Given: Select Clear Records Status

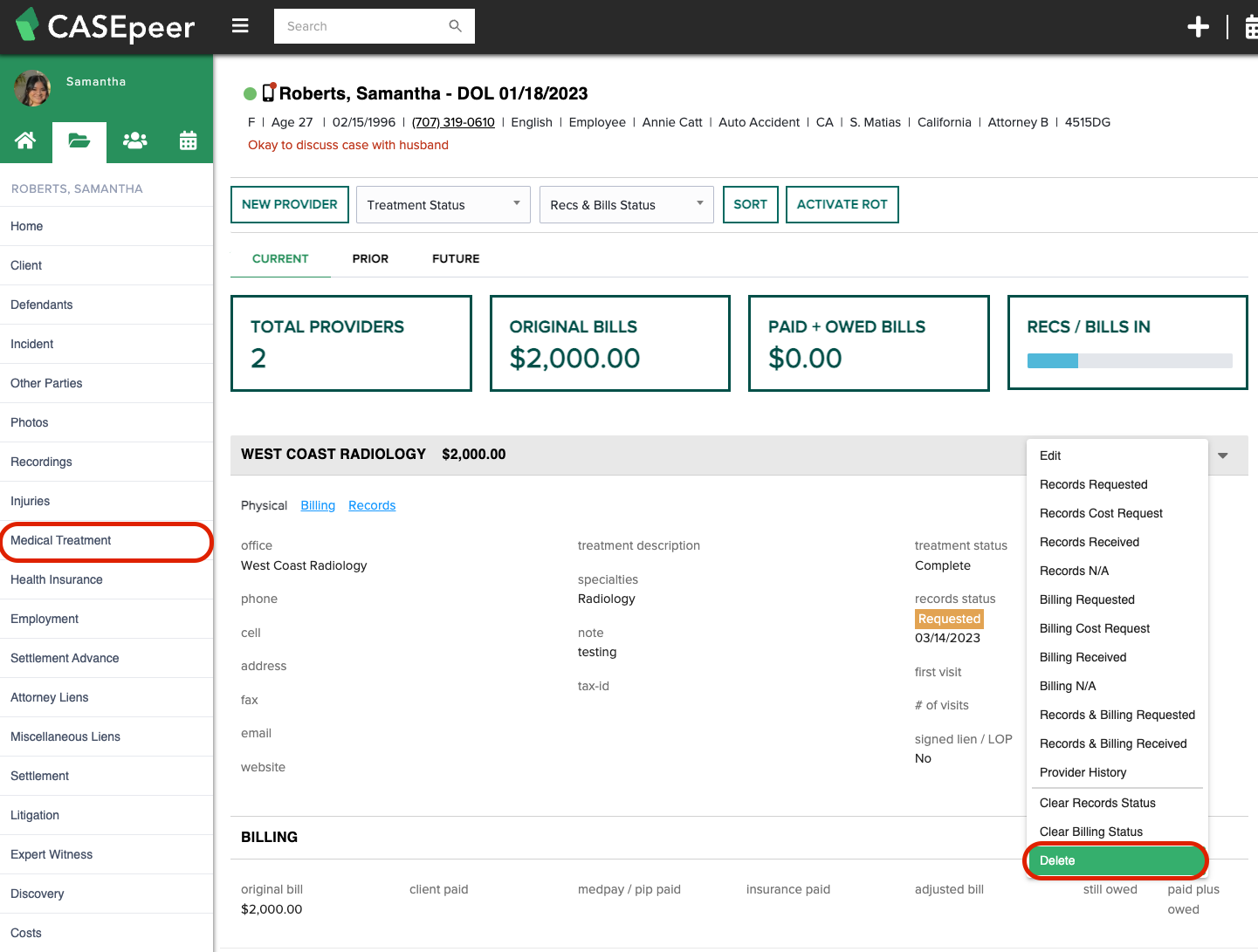Looking at the screenshot, I should 1117,803.
